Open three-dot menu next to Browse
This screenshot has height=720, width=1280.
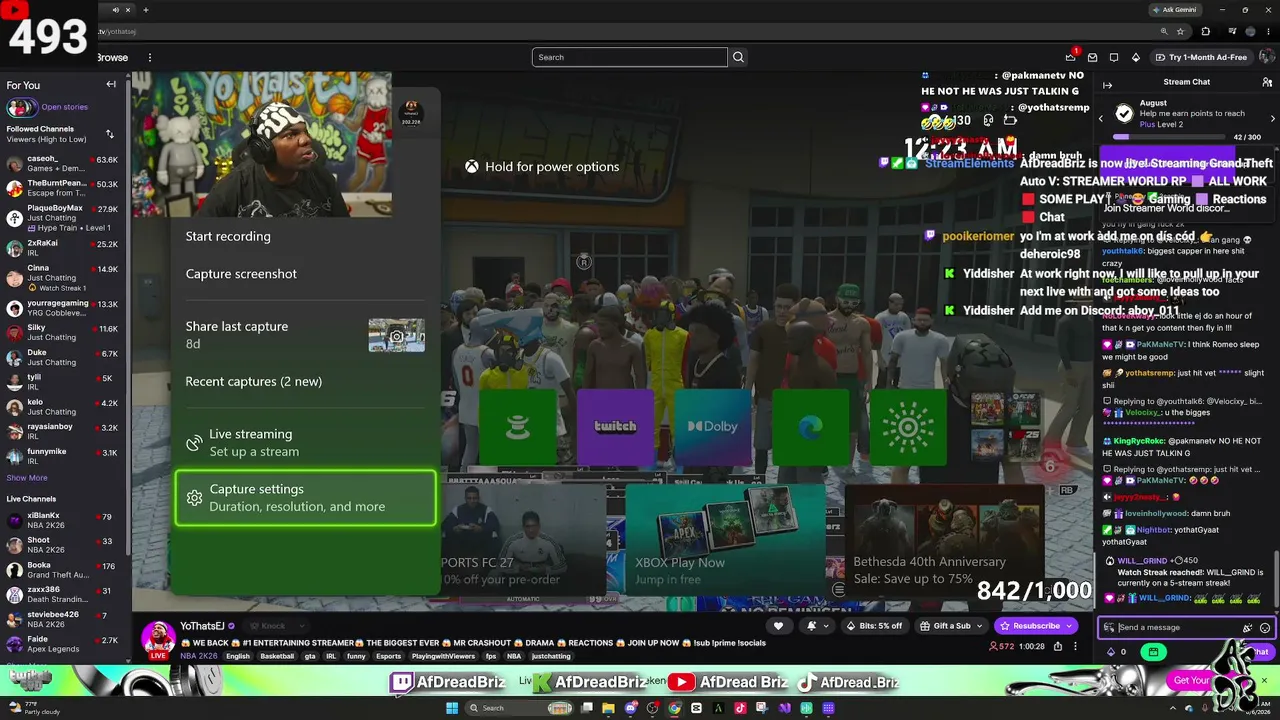tap(150, 57)
